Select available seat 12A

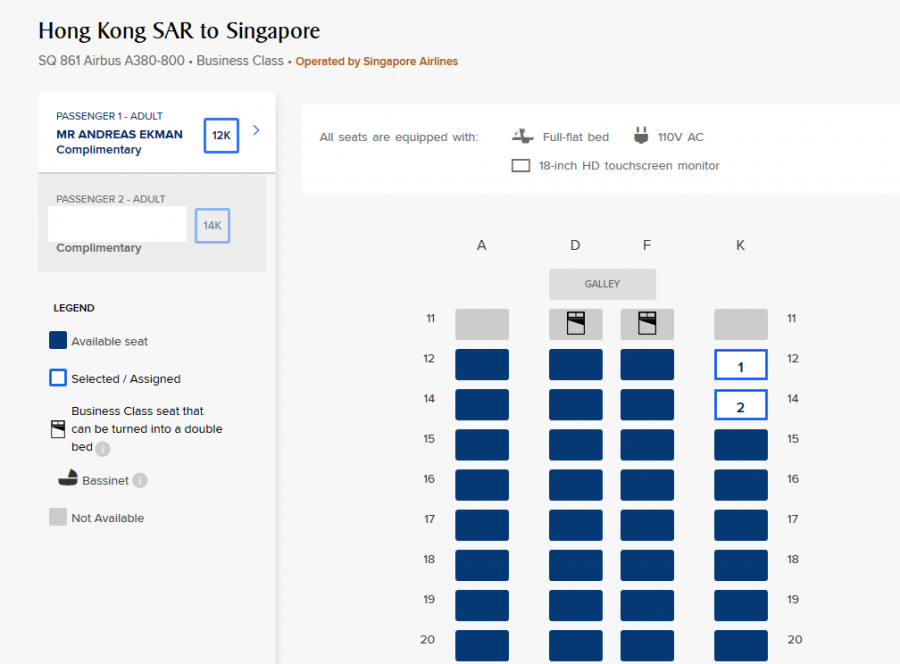coord(482,365)
